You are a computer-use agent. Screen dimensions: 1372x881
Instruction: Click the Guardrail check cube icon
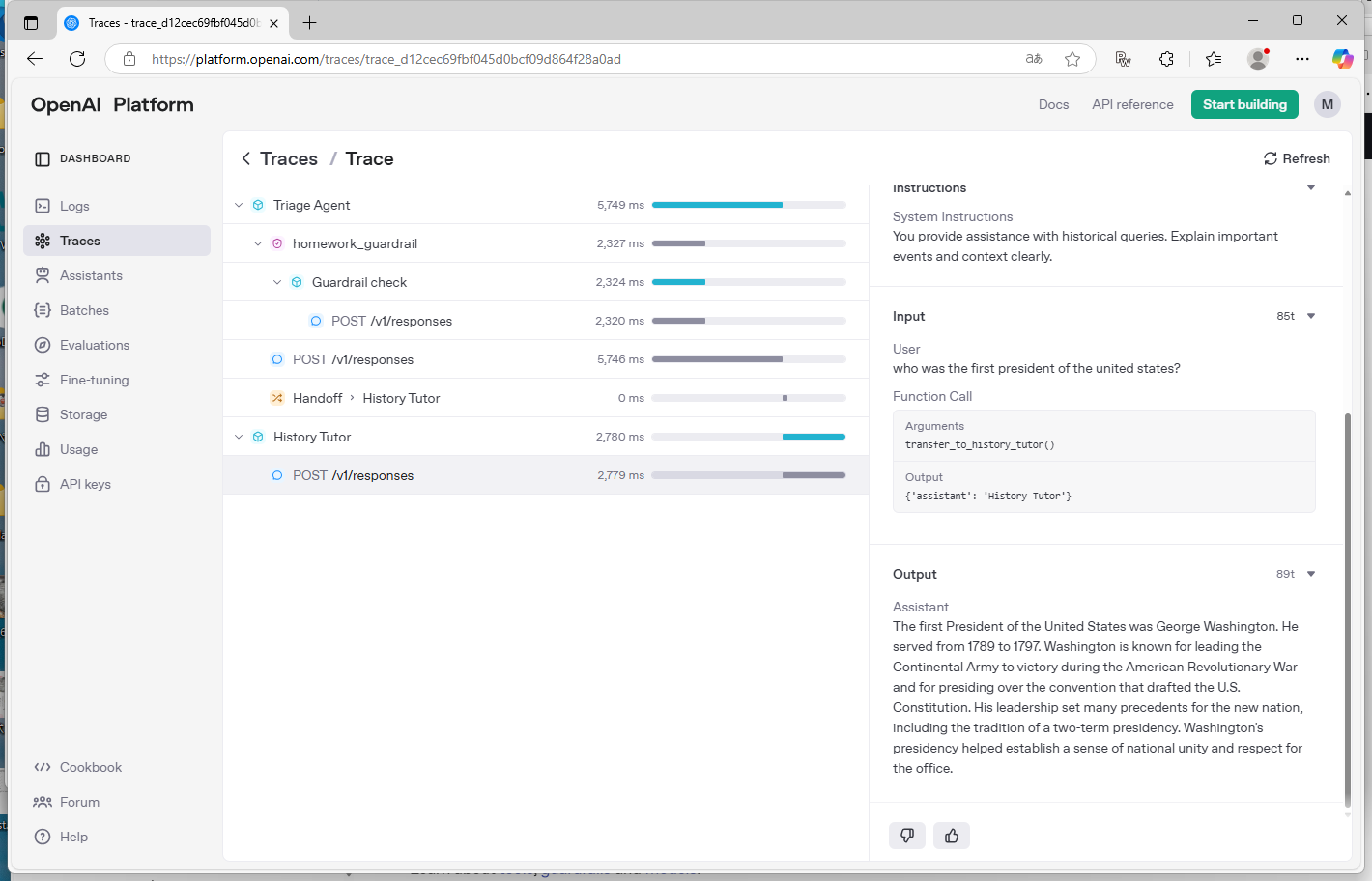tap(297, 282)
